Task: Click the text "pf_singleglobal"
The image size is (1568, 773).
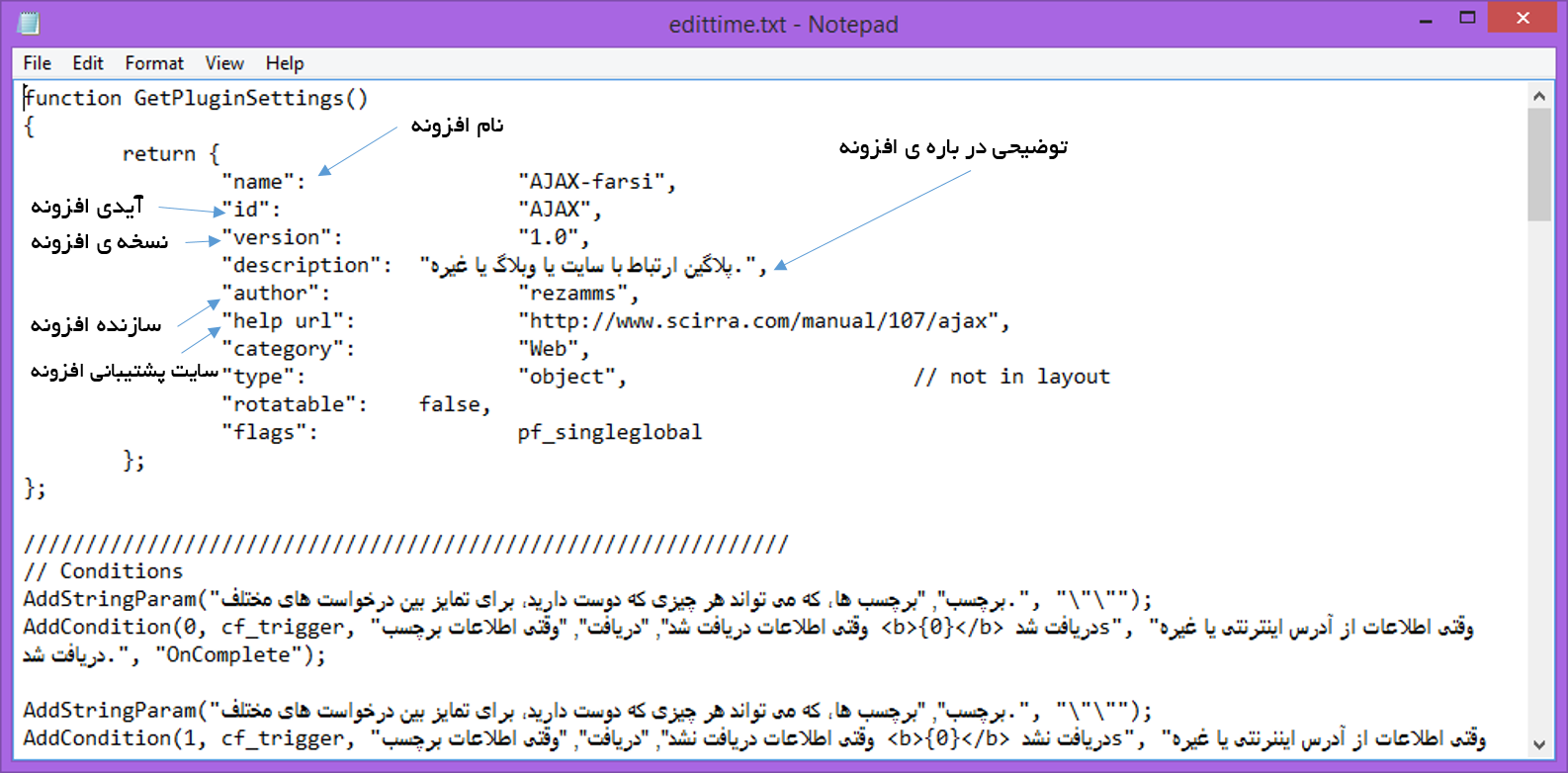Action: pos(610,433)
